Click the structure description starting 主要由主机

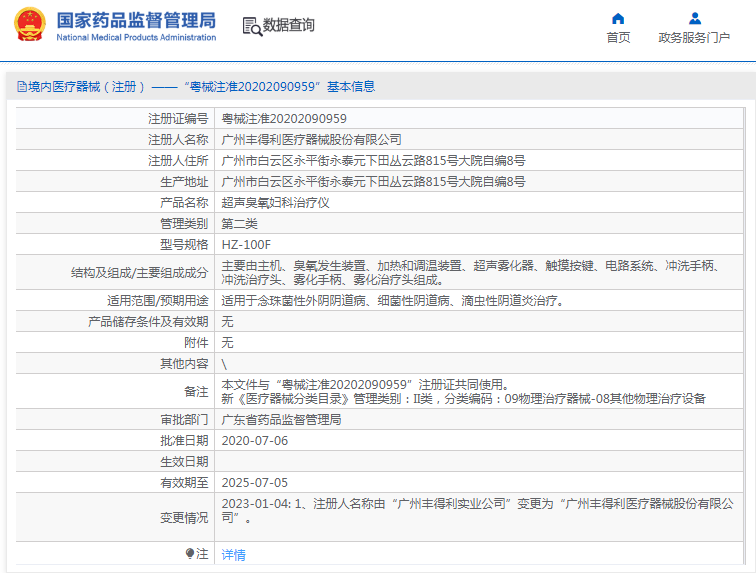(470, 273)
